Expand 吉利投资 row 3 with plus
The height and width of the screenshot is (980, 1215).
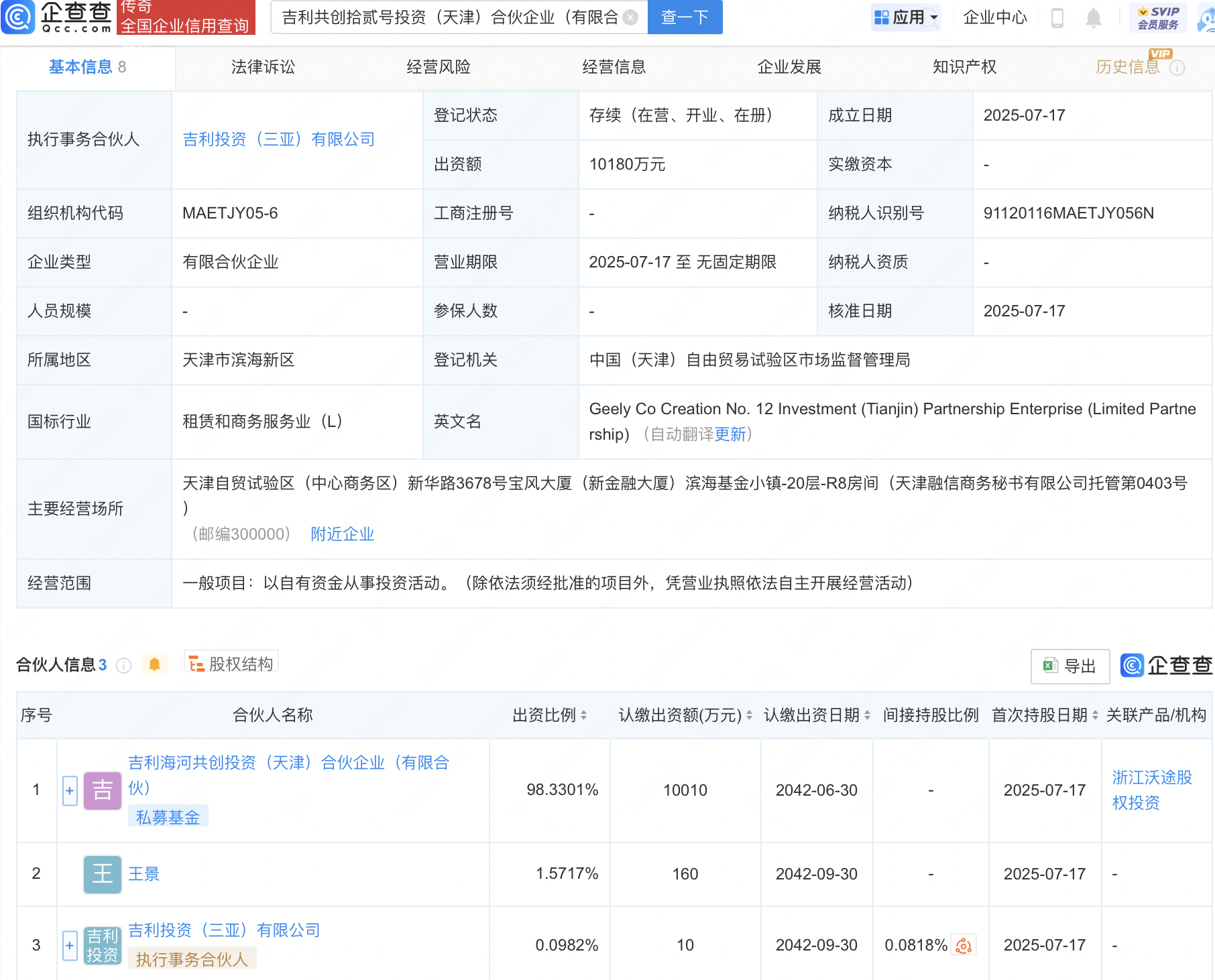click(x=70, y=945)
